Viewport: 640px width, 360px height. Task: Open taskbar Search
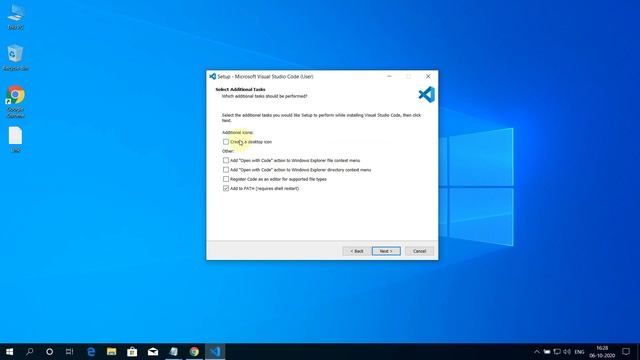29,351
